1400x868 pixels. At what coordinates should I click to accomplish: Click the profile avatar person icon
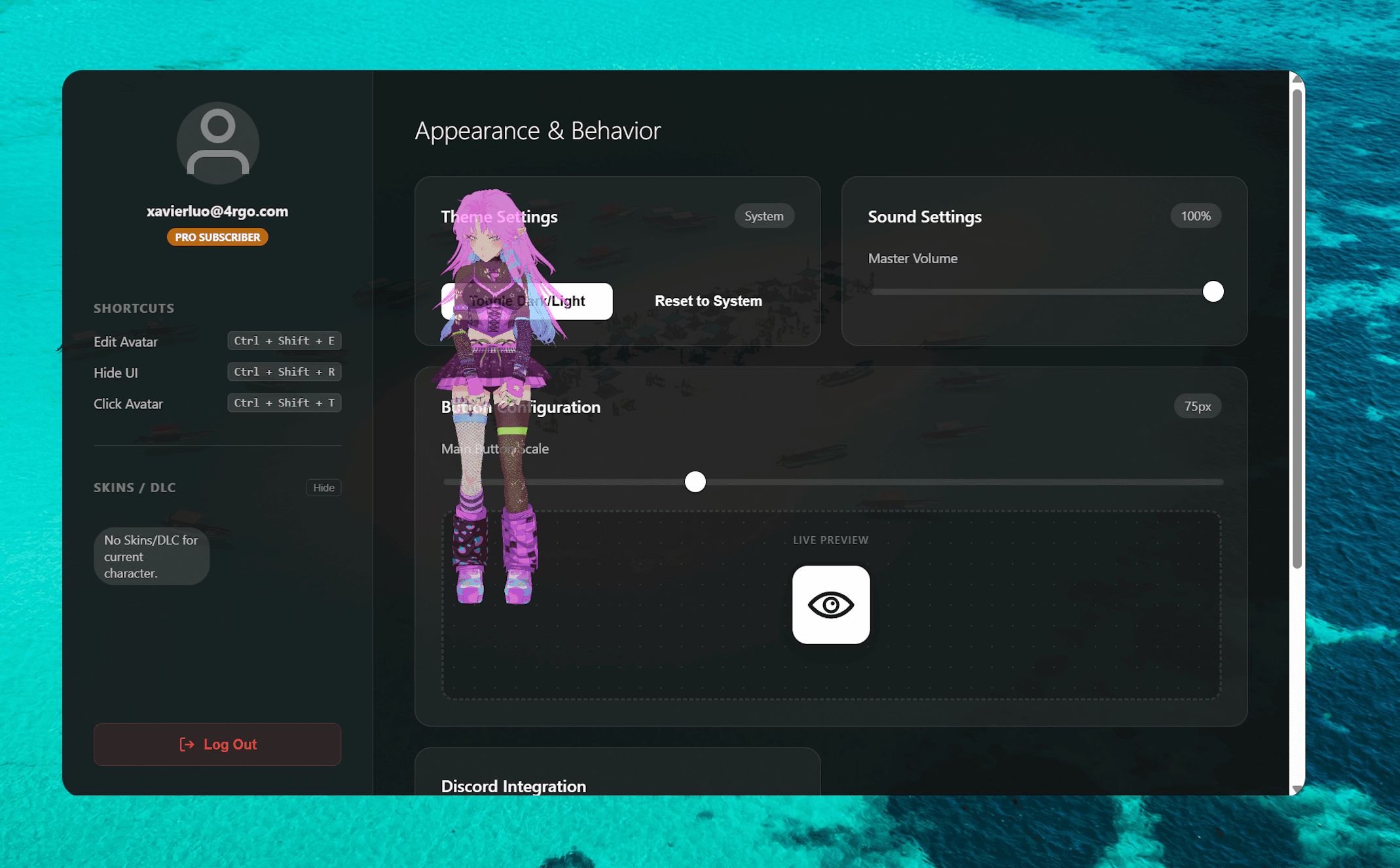click(217, 143)
